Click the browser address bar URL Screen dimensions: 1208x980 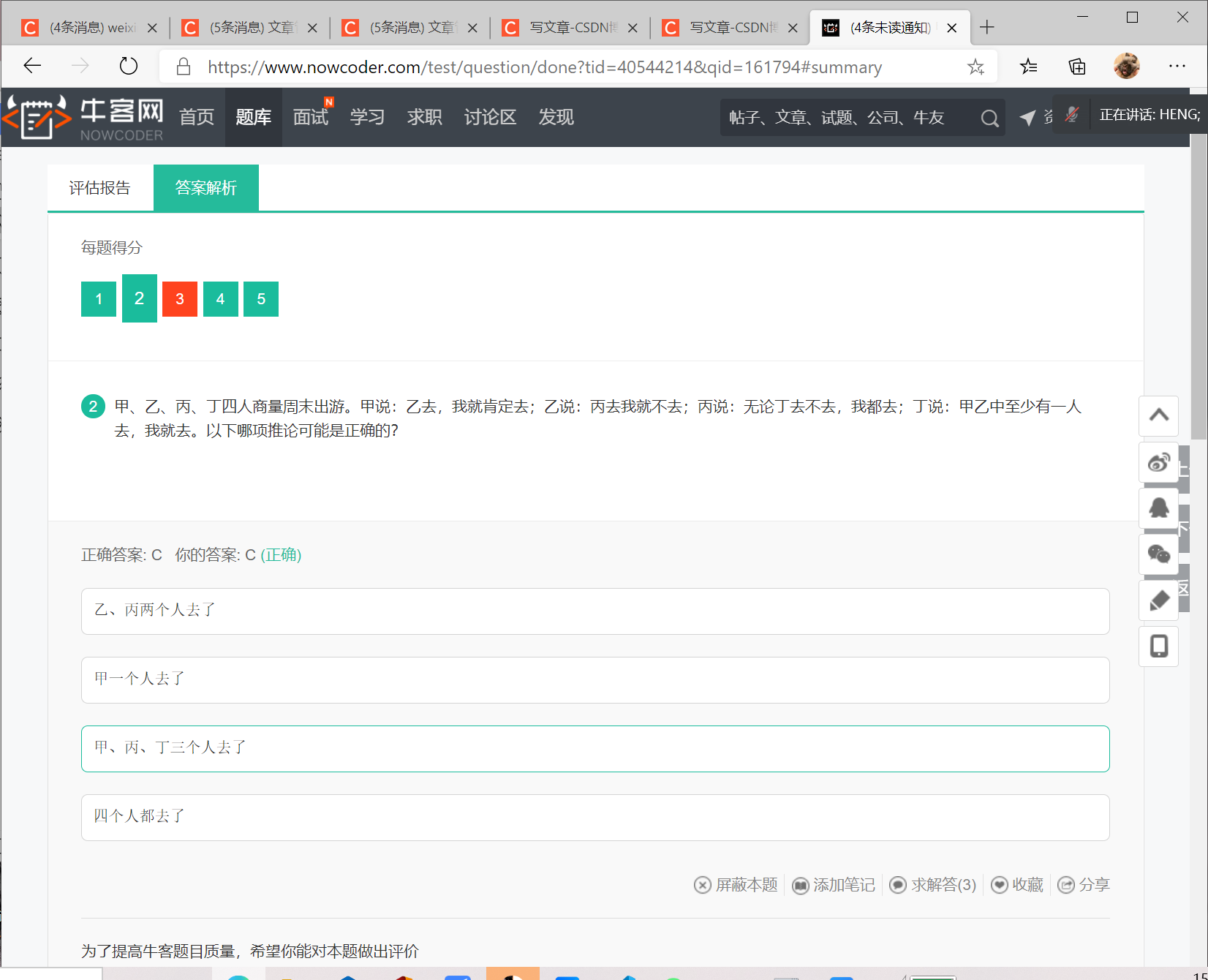coord(545,67)
